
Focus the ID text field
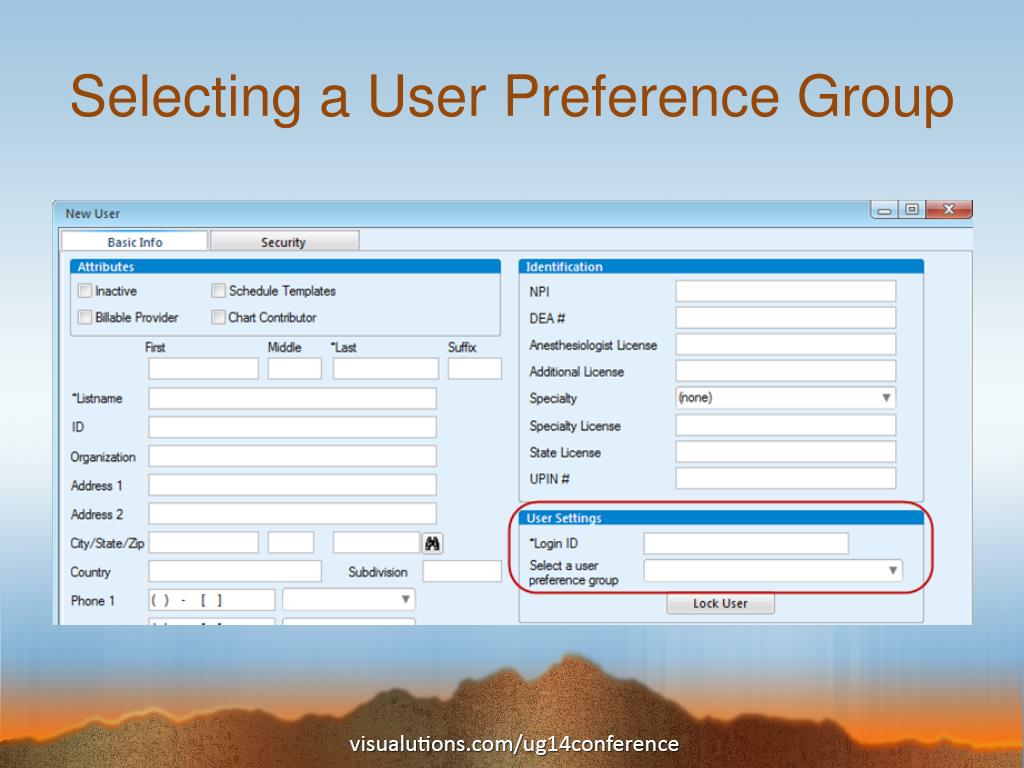coord(292,427)
